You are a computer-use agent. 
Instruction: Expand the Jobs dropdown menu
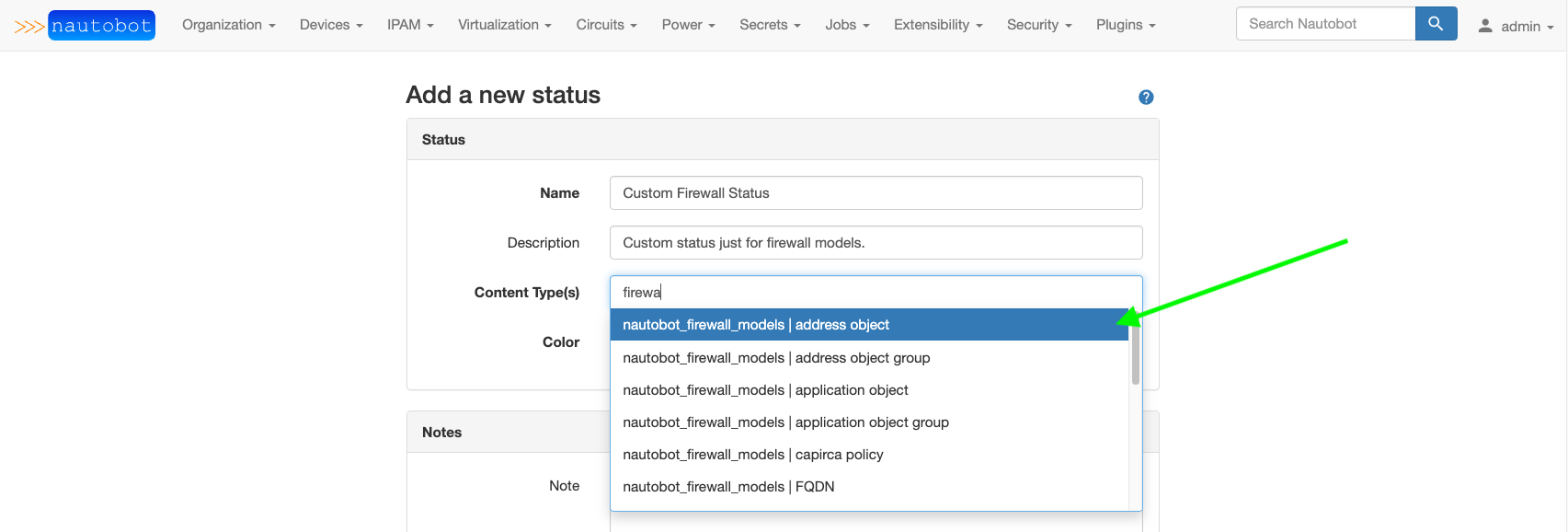(x=847, y=25)
